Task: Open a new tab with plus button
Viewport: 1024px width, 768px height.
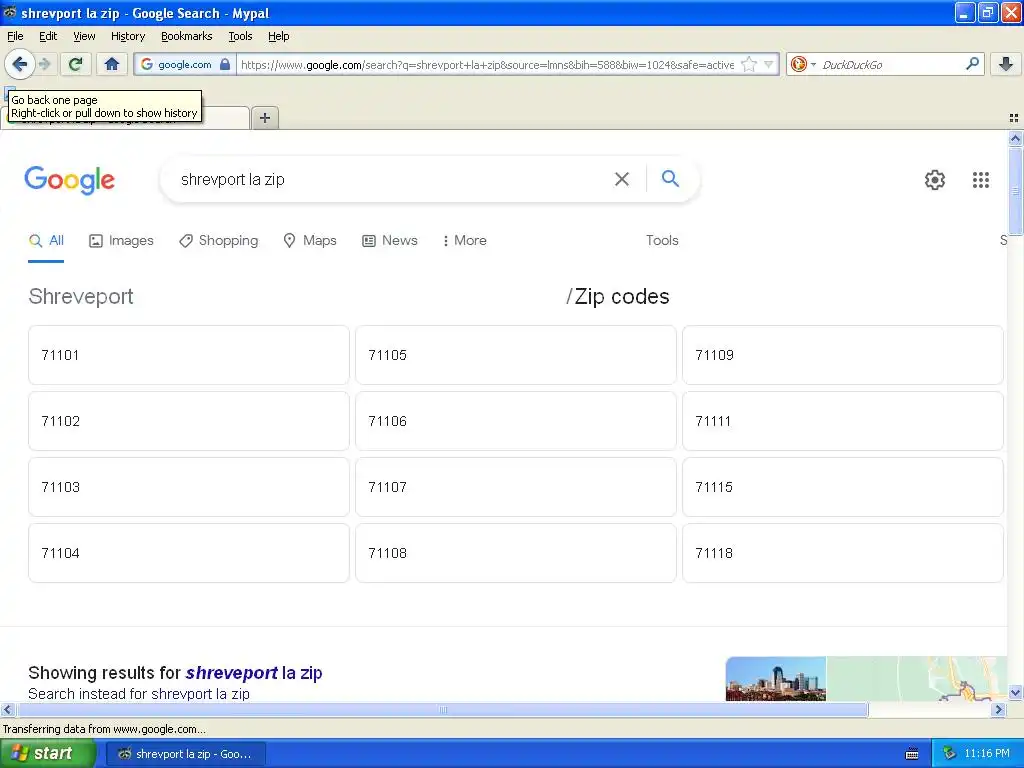Action: (x=264, y=118)
